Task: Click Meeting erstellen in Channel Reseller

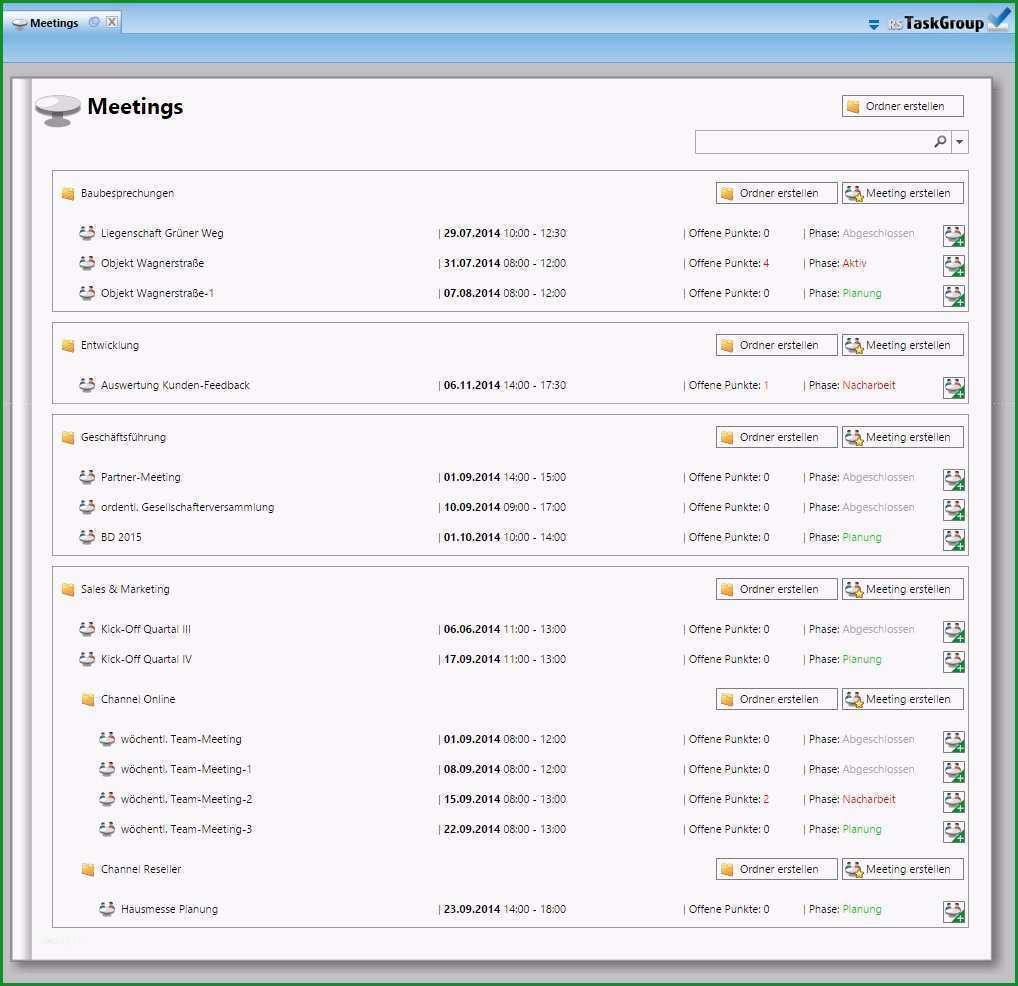Action: tap(902, 869)
